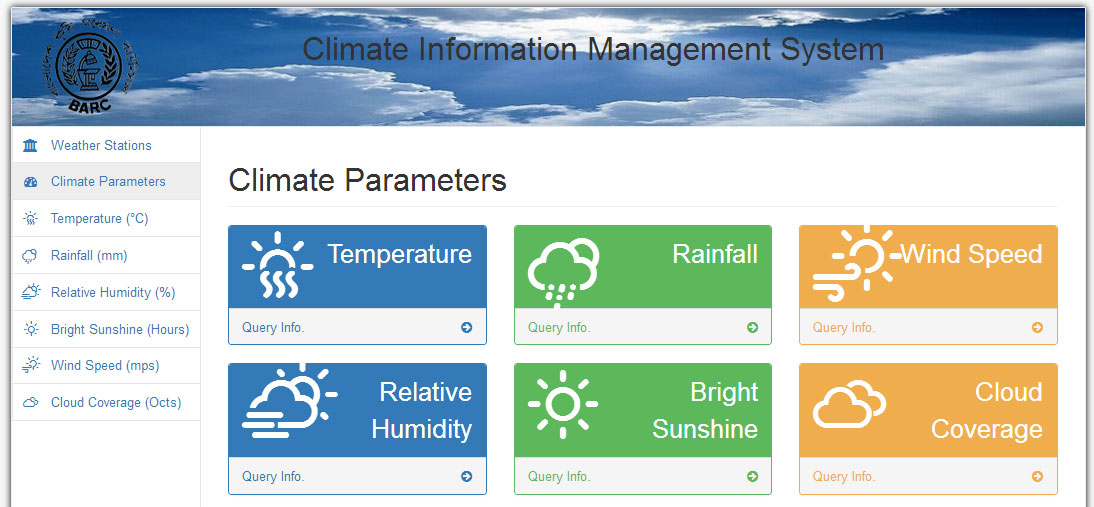Click the Weather Stations building icon
The image size is (1094, 507).
pyautogui.click(x=31, y=146)
